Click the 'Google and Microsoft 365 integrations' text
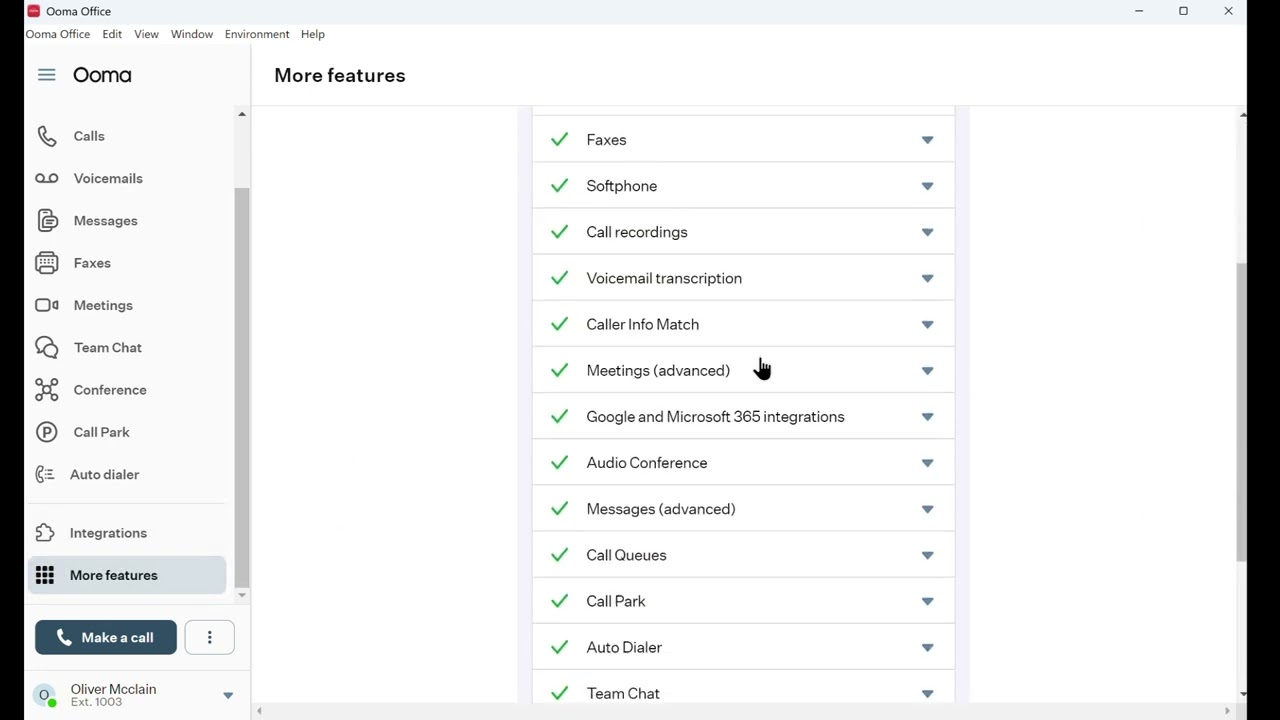 coord(715,417)
